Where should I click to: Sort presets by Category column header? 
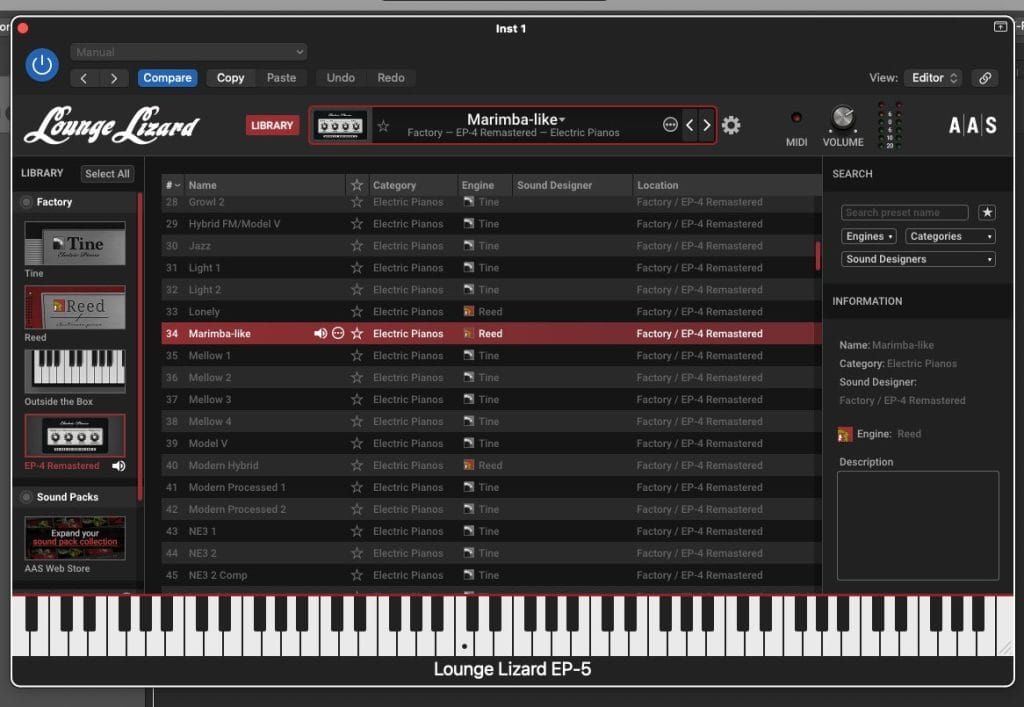click(x=394, y=185)
